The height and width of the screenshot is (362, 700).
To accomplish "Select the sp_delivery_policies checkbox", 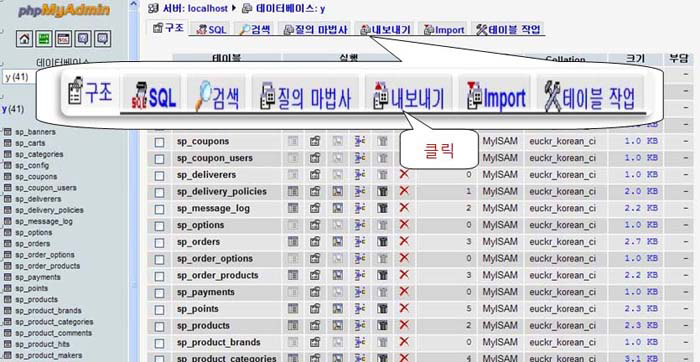I will coord(159,193).
